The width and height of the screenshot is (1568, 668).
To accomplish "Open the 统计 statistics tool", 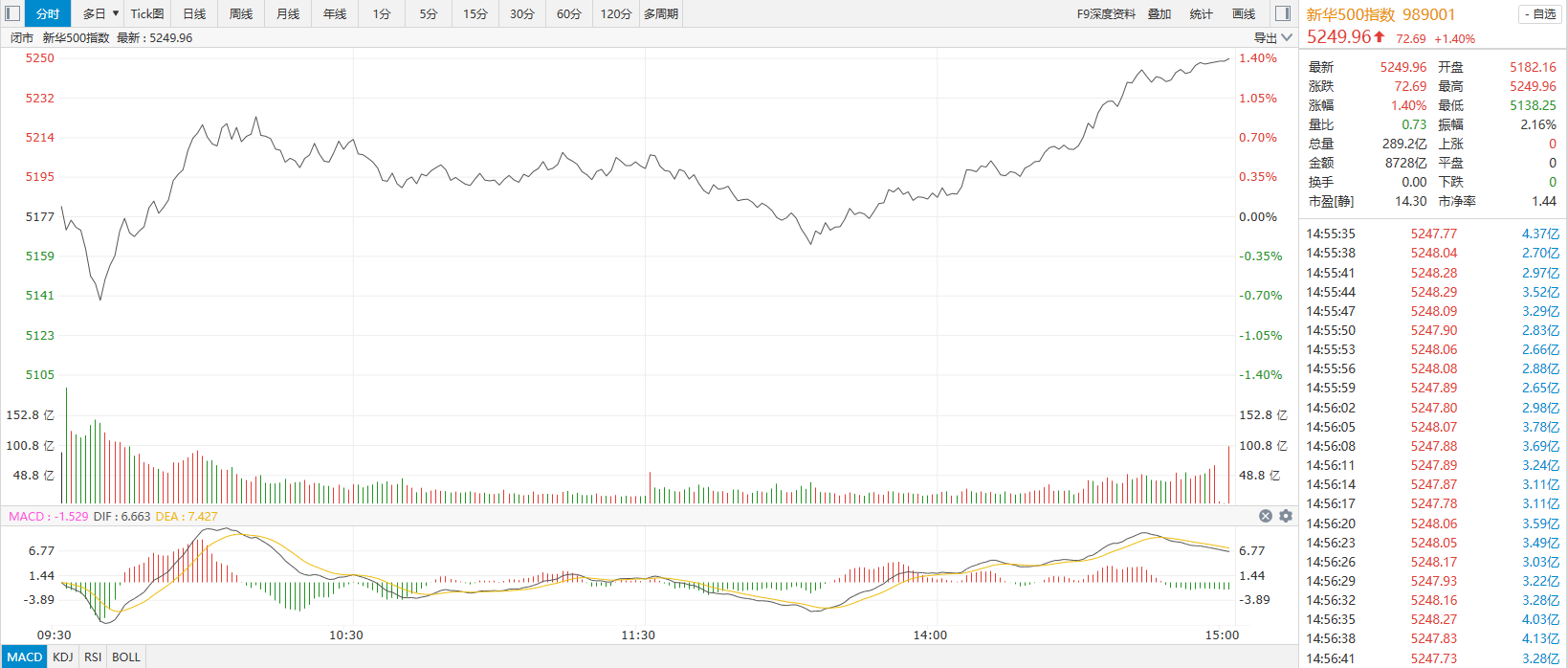I will click(x=1201, y=13).
